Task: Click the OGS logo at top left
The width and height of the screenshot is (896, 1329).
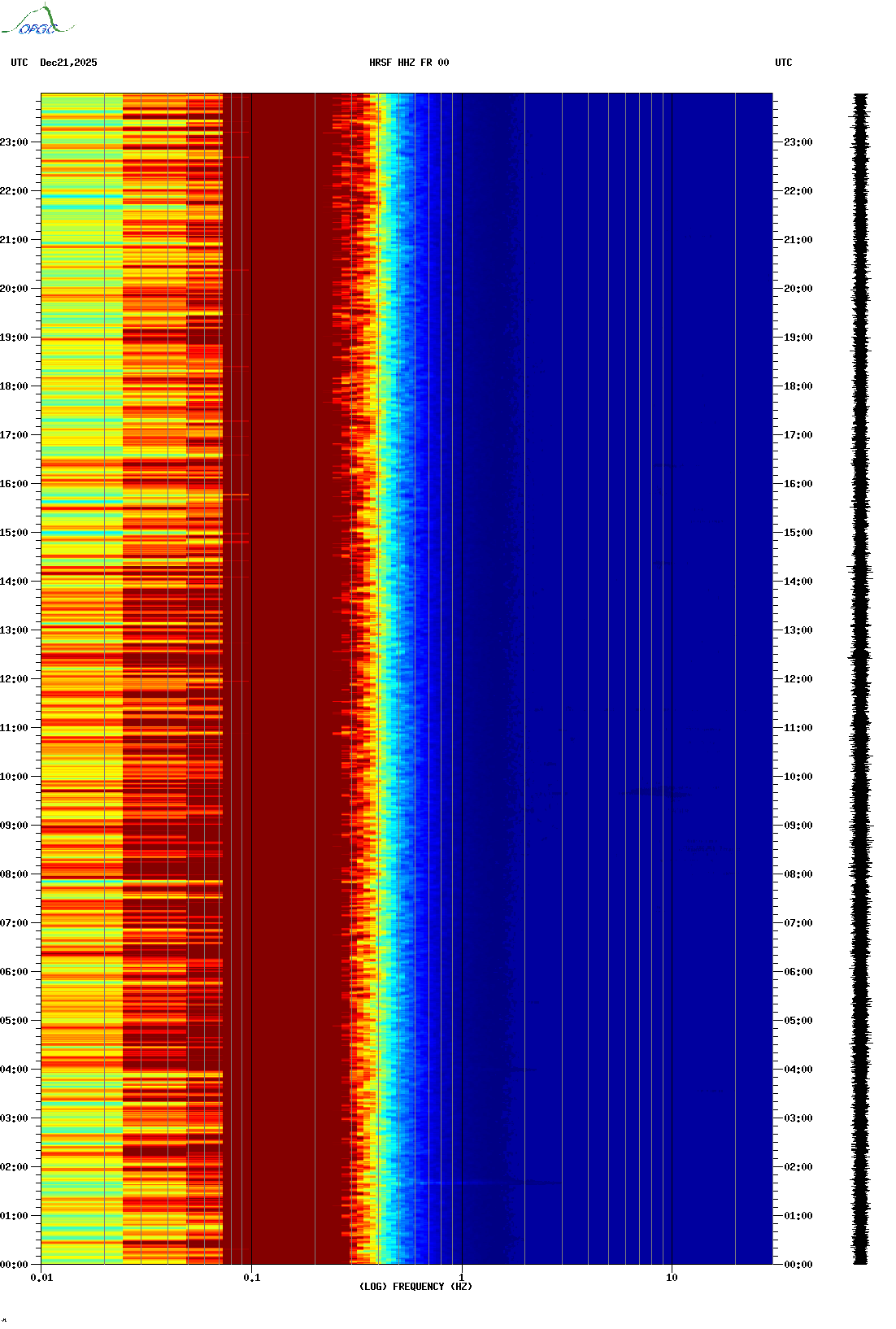Action: coord(37,20)
